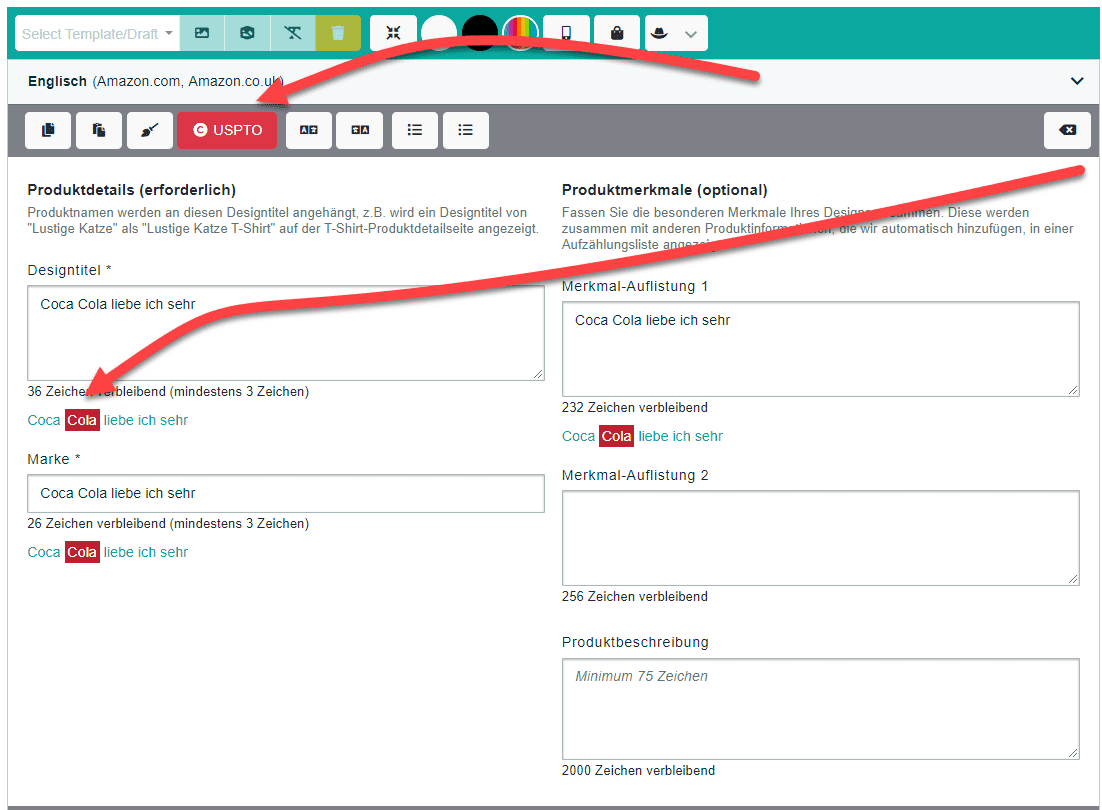The image size is (1102, 810).
Task: Click the cowboy hat icon
Action: (x=659, y=33)
